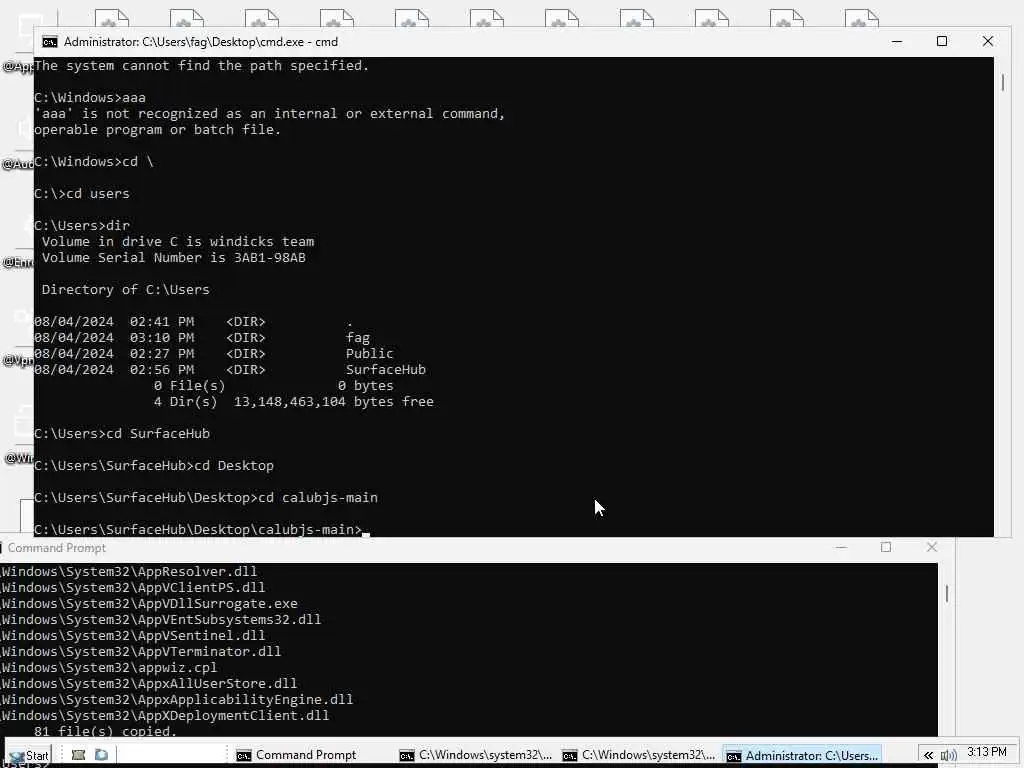Click the 'C:\Users\SurfaceHub>cd Desktop' line

[x=154, y=466]
